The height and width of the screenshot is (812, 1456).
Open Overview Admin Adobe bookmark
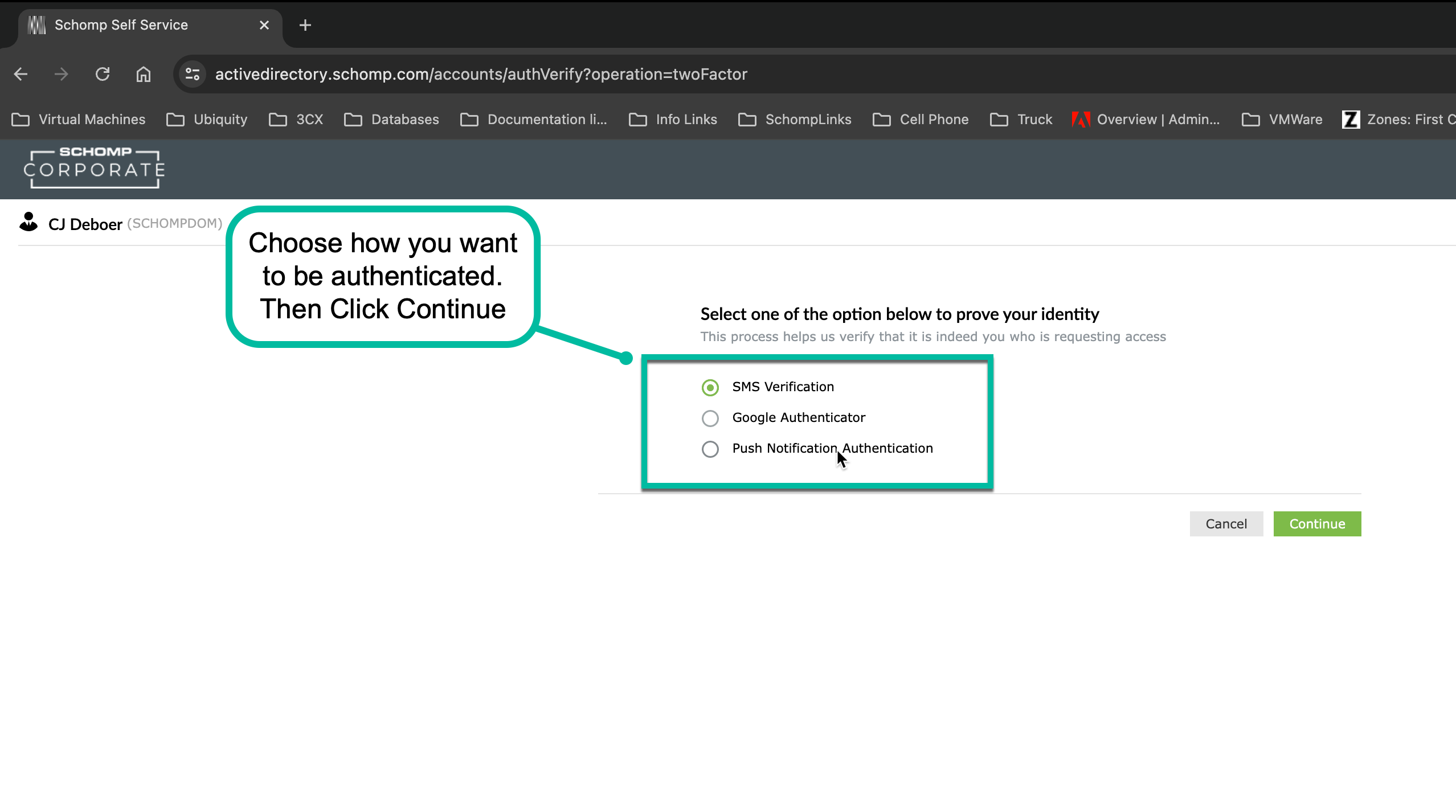coord(1146,120)
